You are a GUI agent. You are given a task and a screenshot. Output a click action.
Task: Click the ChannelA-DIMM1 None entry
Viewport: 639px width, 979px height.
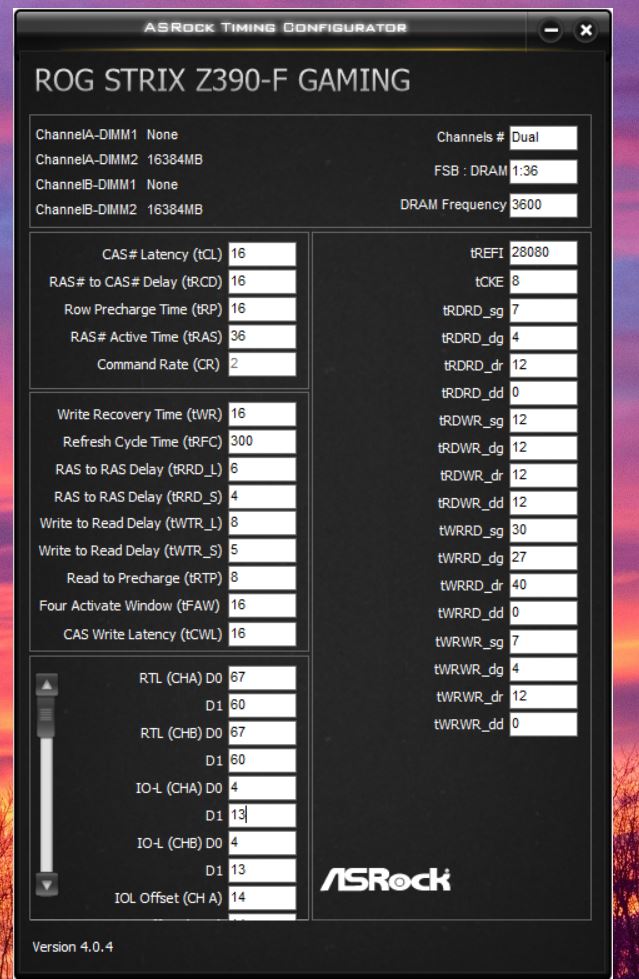coord(107,135)
